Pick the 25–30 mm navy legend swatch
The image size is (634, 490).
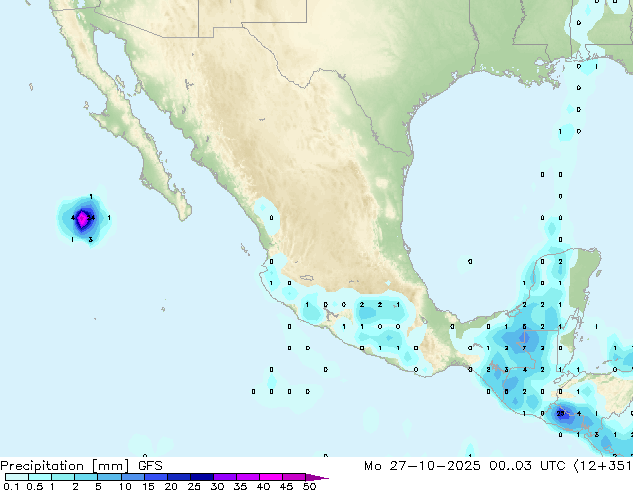202,477
